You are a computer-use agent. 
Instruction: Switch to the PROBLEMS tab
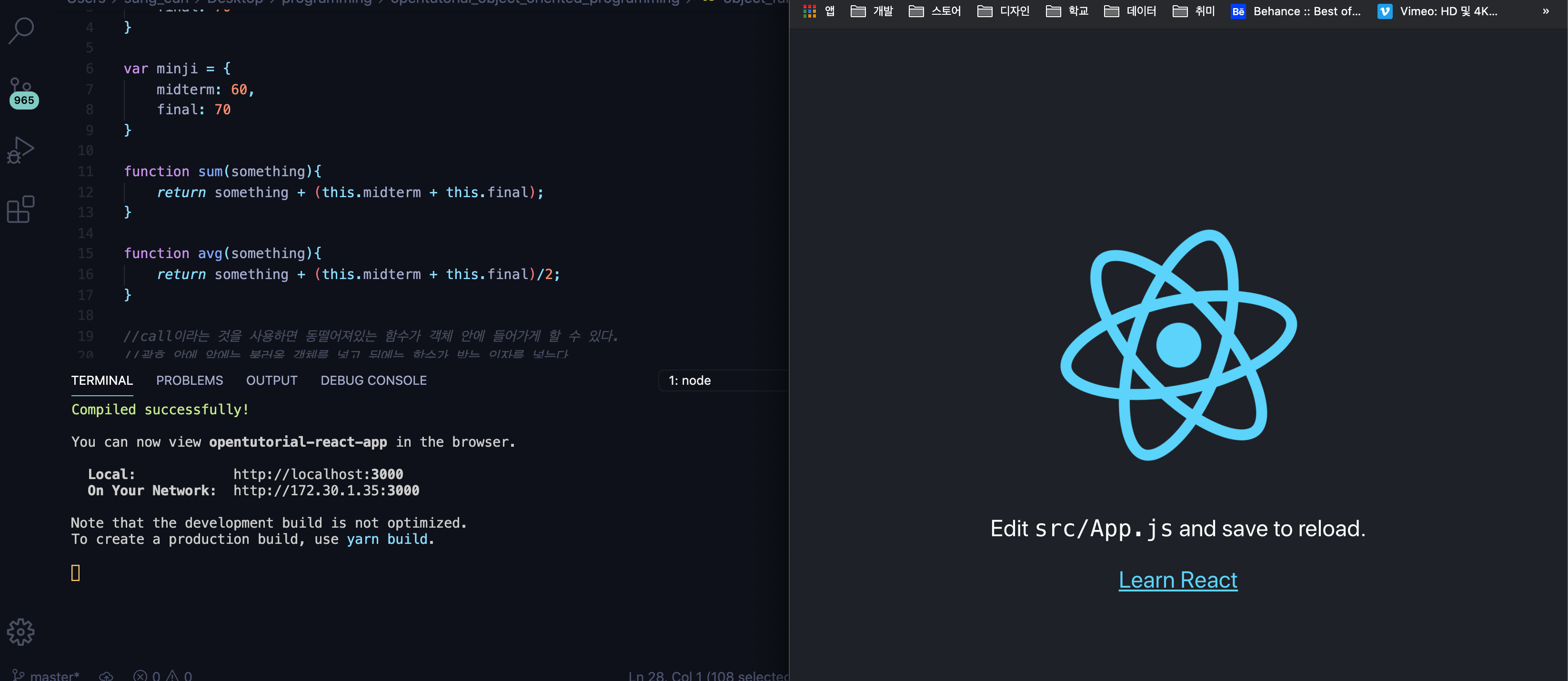(189, 381)
